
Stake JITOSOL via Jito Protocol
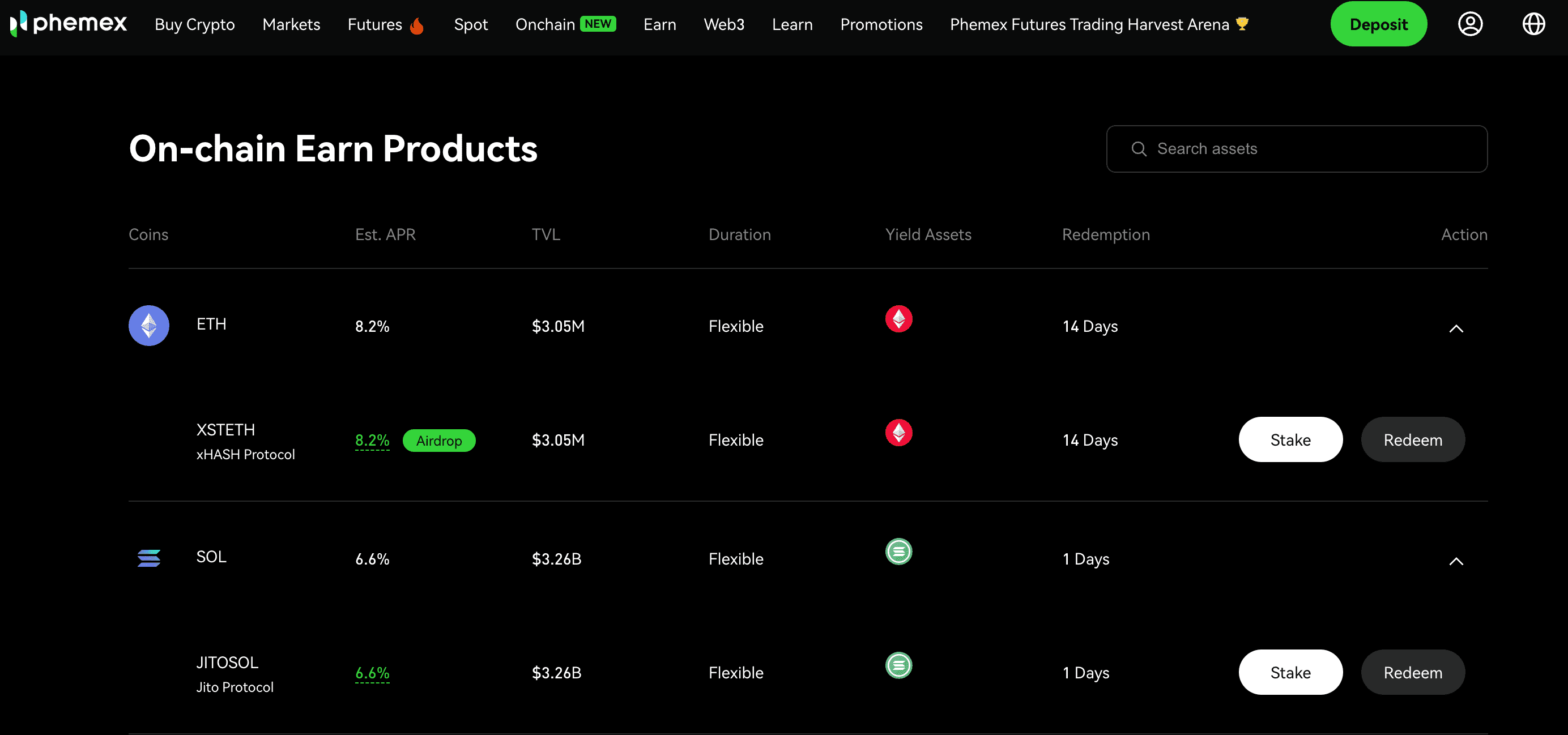click(1290, 672)
